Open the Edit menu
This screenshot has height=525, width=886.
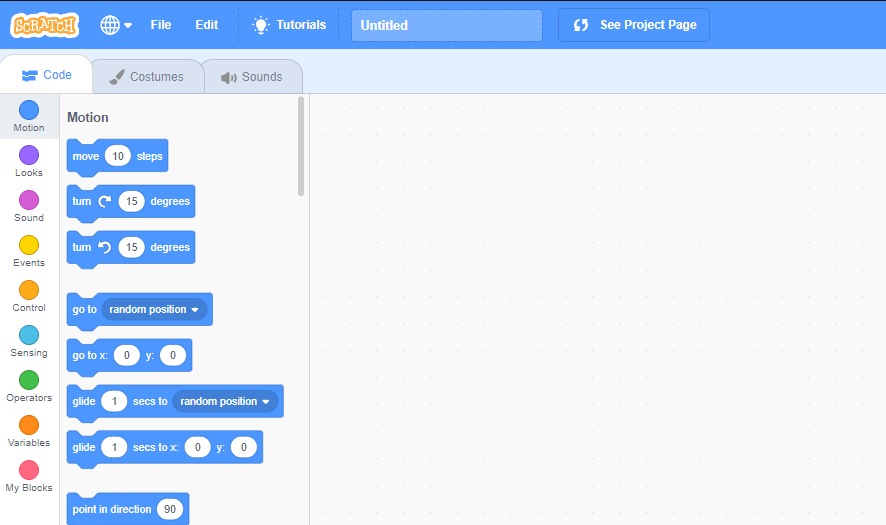pos(206,25)
